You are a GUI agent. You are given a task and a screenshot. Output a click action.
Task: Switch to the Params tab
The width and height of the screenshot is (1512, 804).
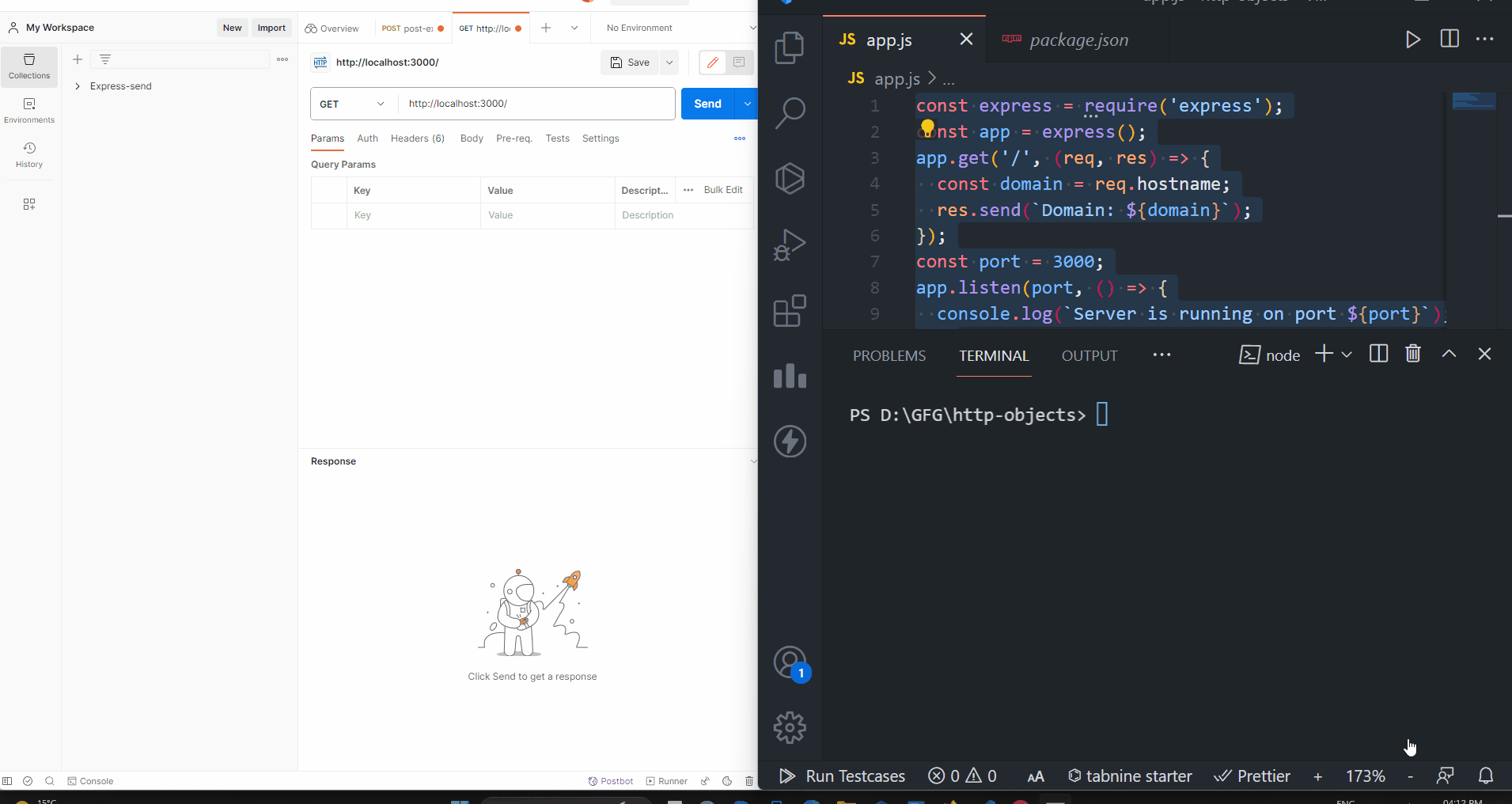click(x=328, y=138)
